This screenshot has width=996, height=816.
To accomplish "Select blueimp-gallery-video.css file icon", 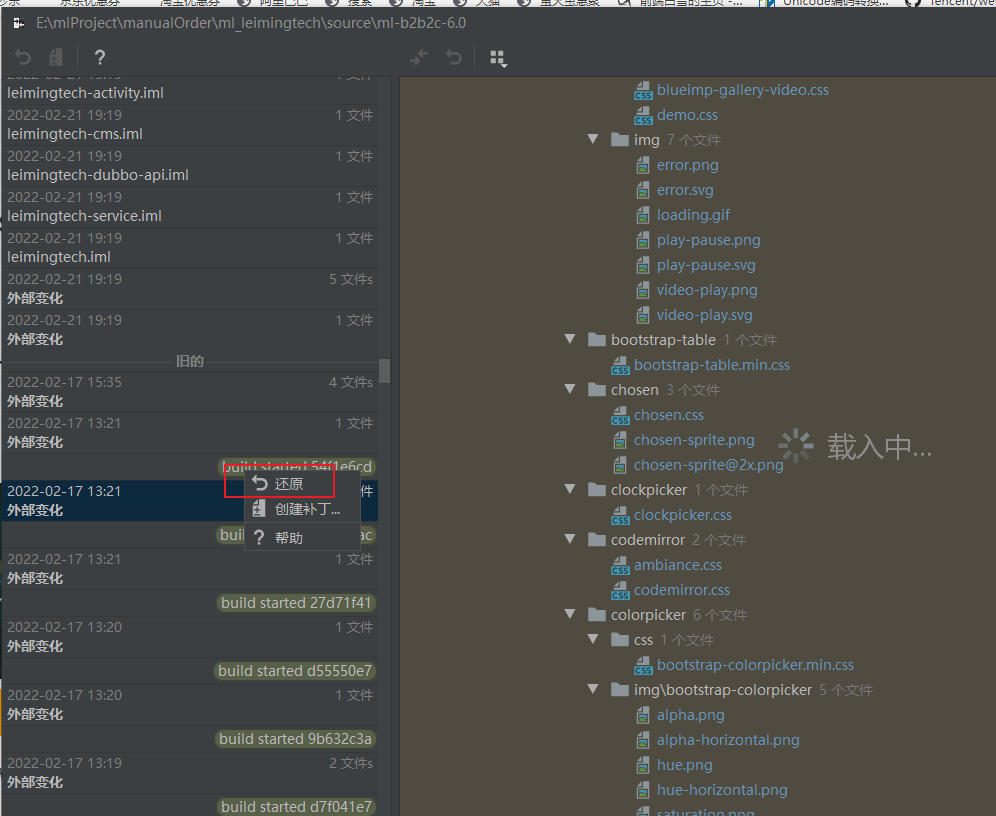I will point(643,91).
